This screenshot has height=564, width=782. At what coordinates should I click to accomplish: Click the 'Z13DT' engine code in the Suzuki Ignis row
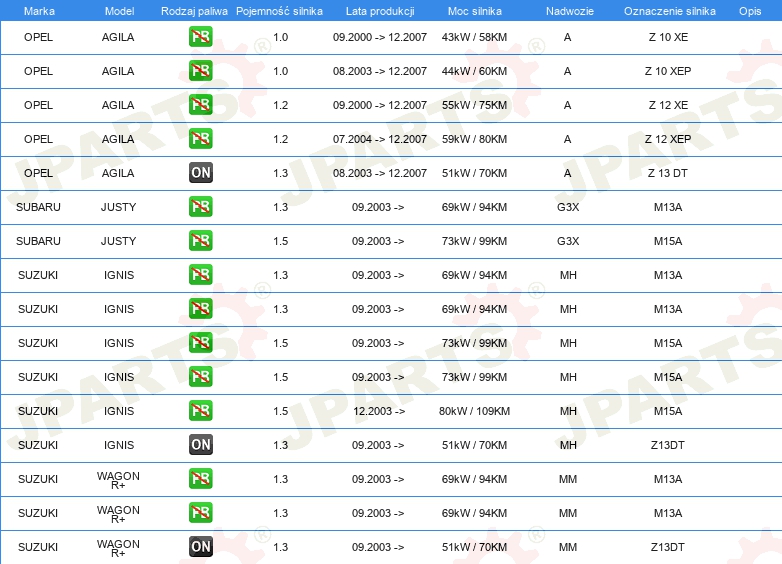[x=667, y=445]
